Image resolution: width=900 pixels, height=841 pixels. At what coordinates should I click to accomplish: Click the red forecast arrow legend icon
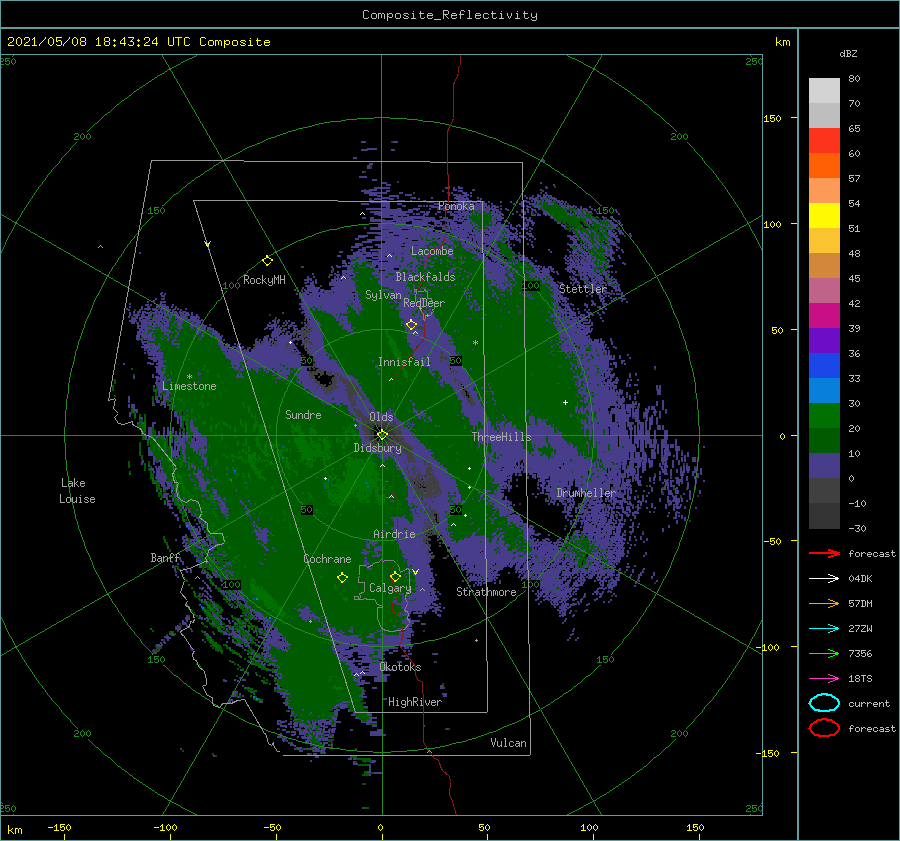click(x=824, y=553)
